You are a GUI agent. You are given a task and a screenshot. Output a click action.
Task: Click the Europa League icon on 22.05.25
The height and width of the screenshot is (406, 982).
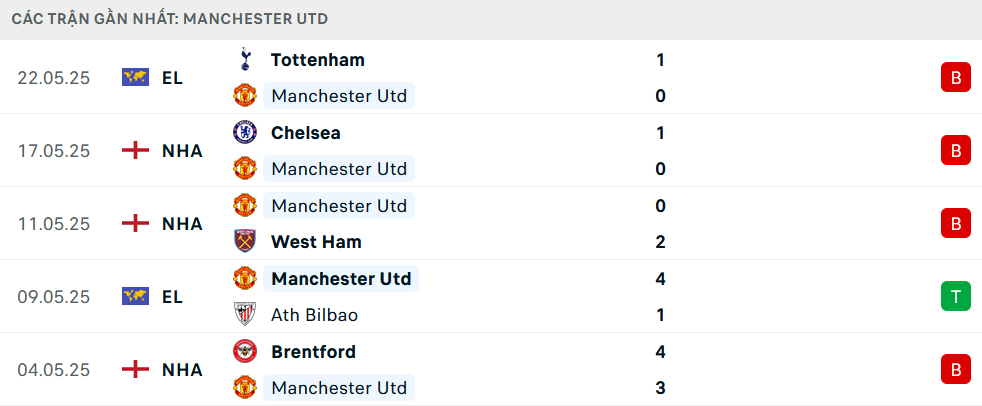135,78
